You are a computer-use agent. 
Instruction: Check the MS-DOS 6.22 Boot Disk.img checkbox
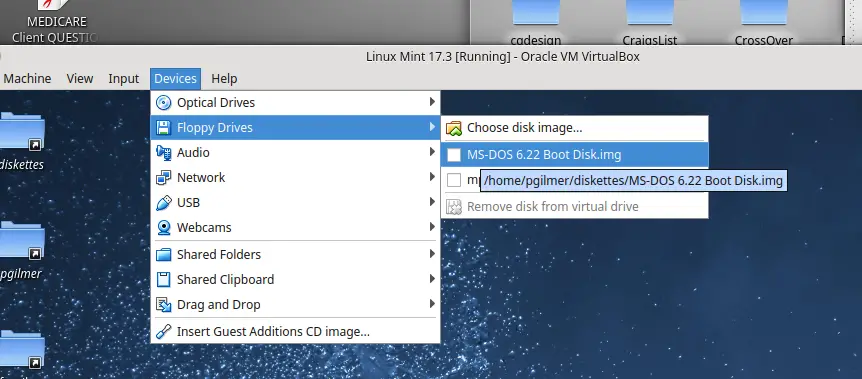coord(454,155)
